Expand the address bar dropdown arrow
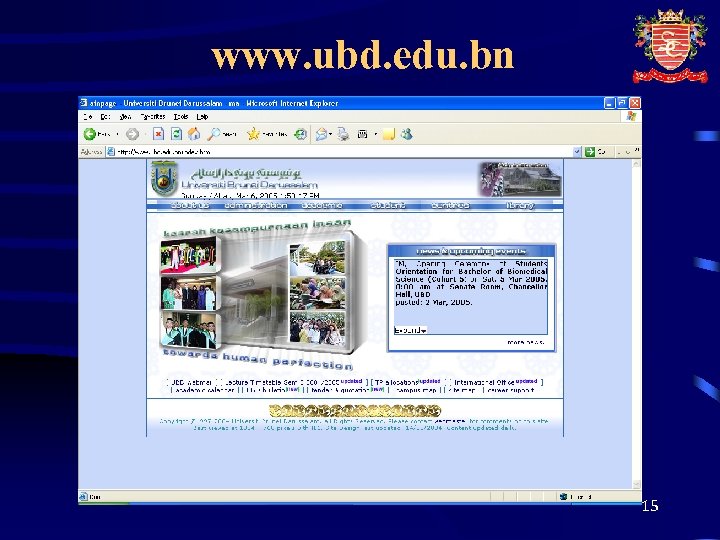 coord(577,151)
